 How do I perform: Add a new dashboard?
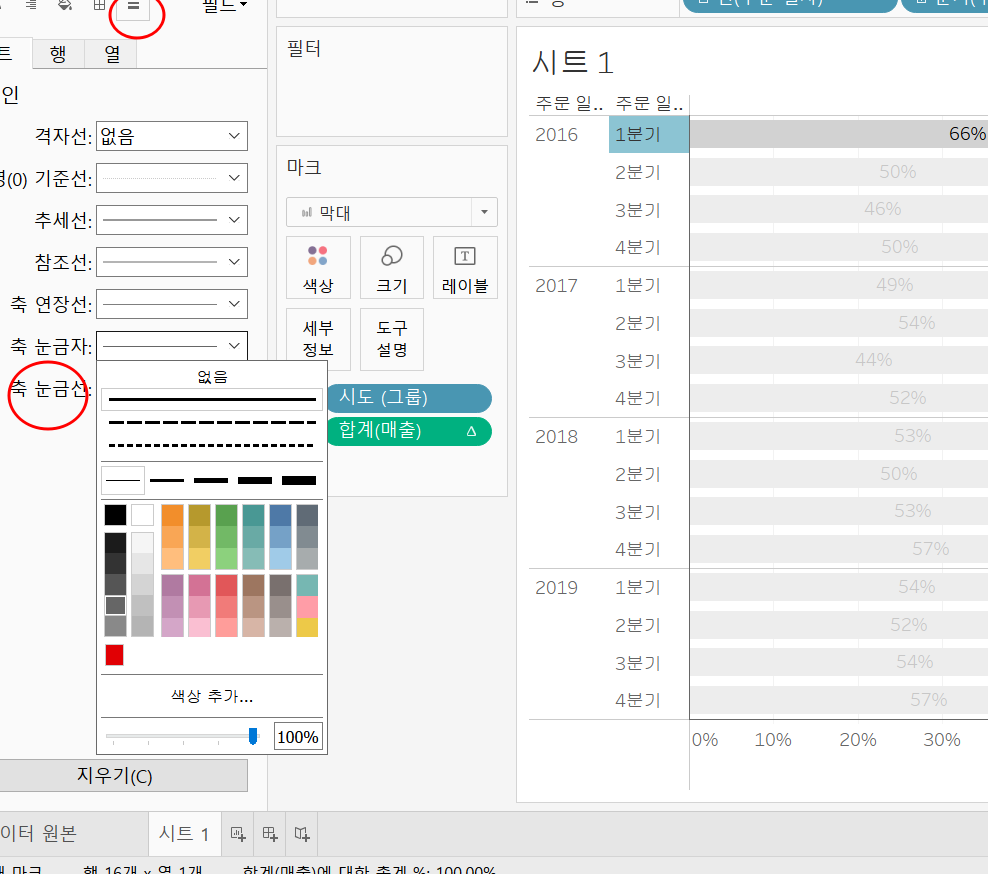coord(270,834)
